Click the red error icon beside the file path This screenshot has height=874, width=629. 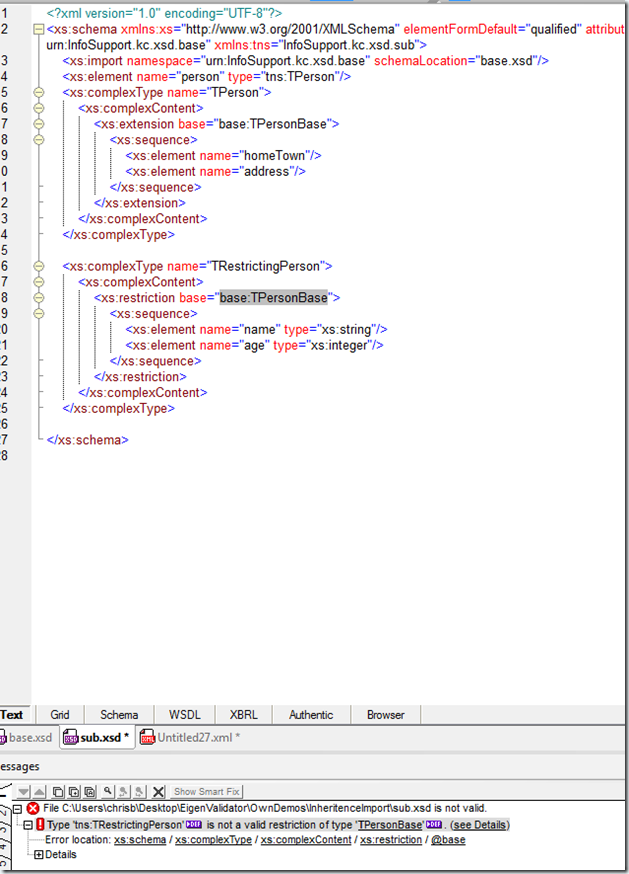[x=33, y=808]
